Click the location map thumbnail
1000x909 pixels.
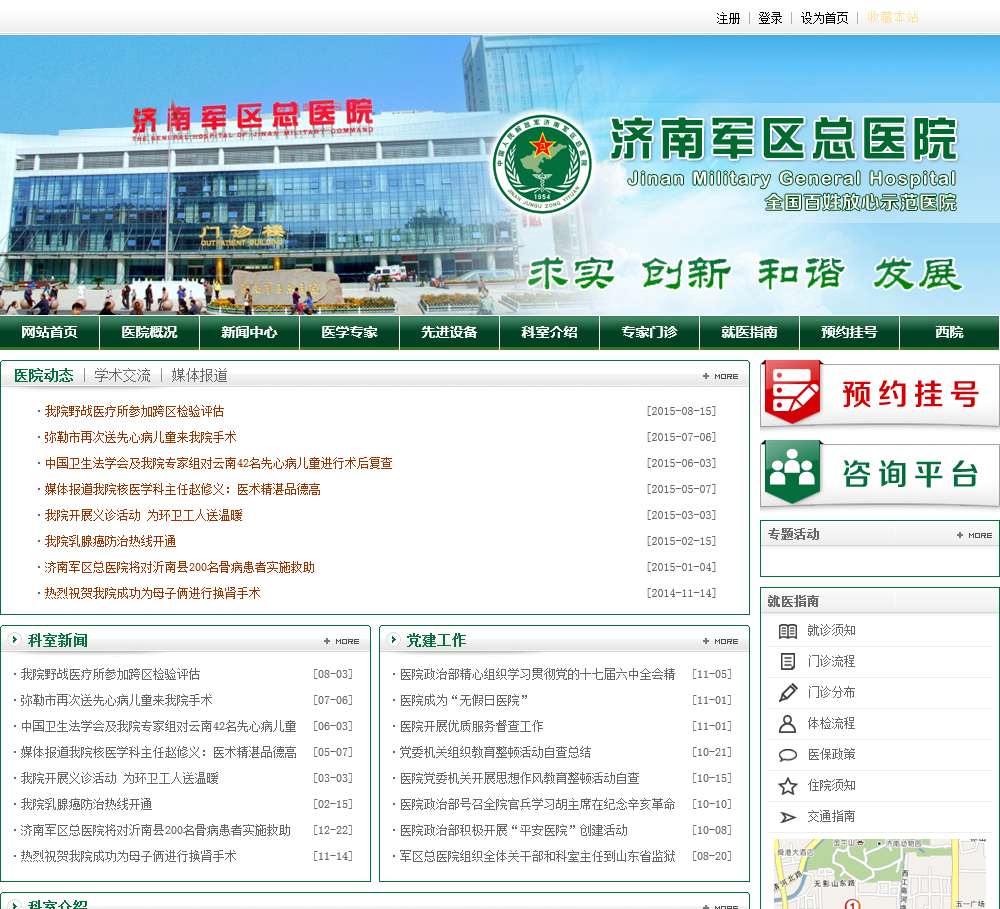coord(880,874)
